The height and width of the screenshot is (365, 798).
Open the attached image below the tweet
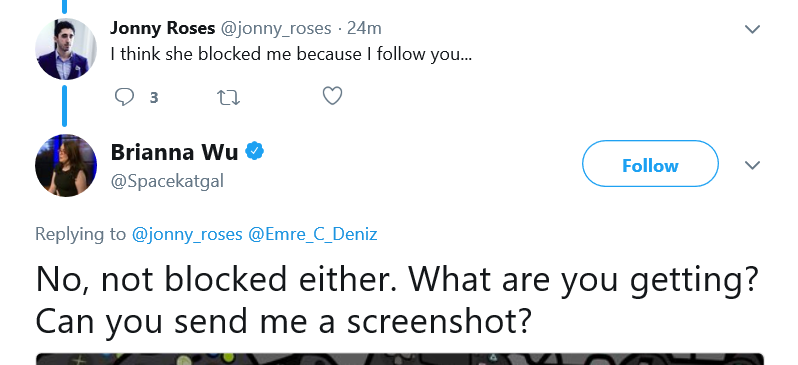[x=400, y=359]
